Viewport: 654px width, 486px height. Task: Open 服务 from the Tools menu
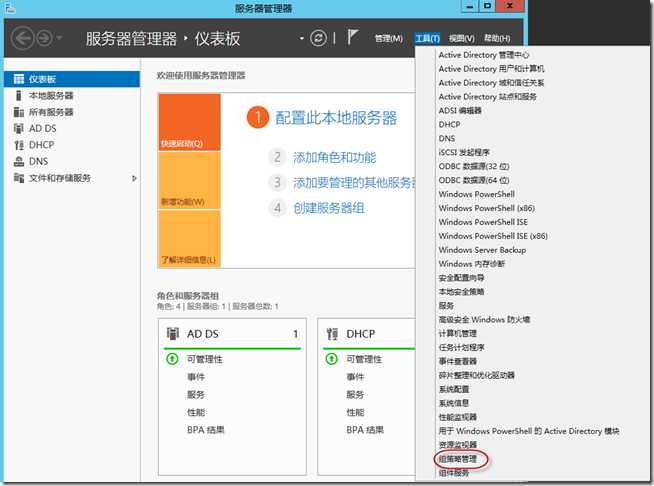coord(446,305)
